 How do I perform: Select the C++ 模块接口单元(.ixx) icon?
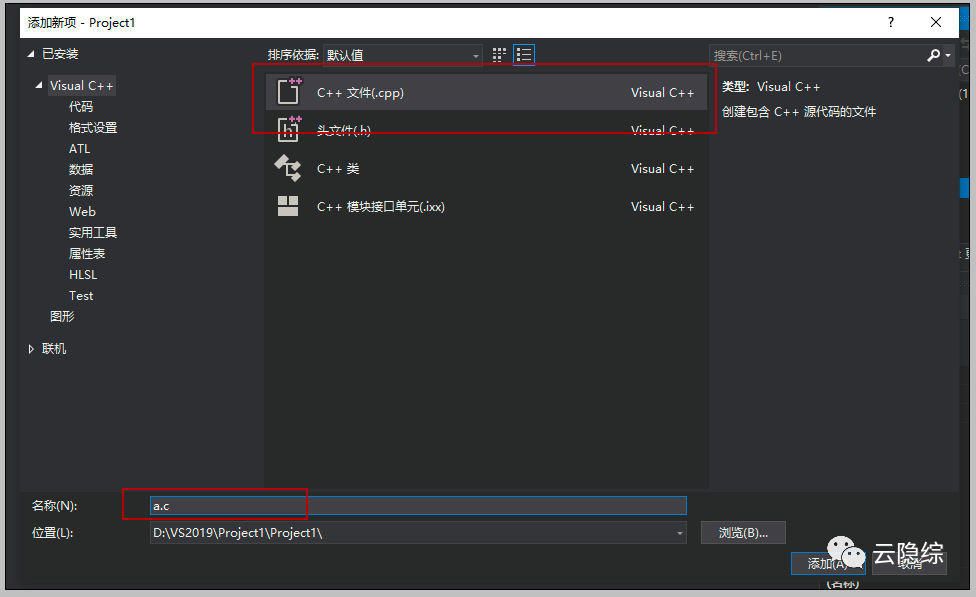288,206
